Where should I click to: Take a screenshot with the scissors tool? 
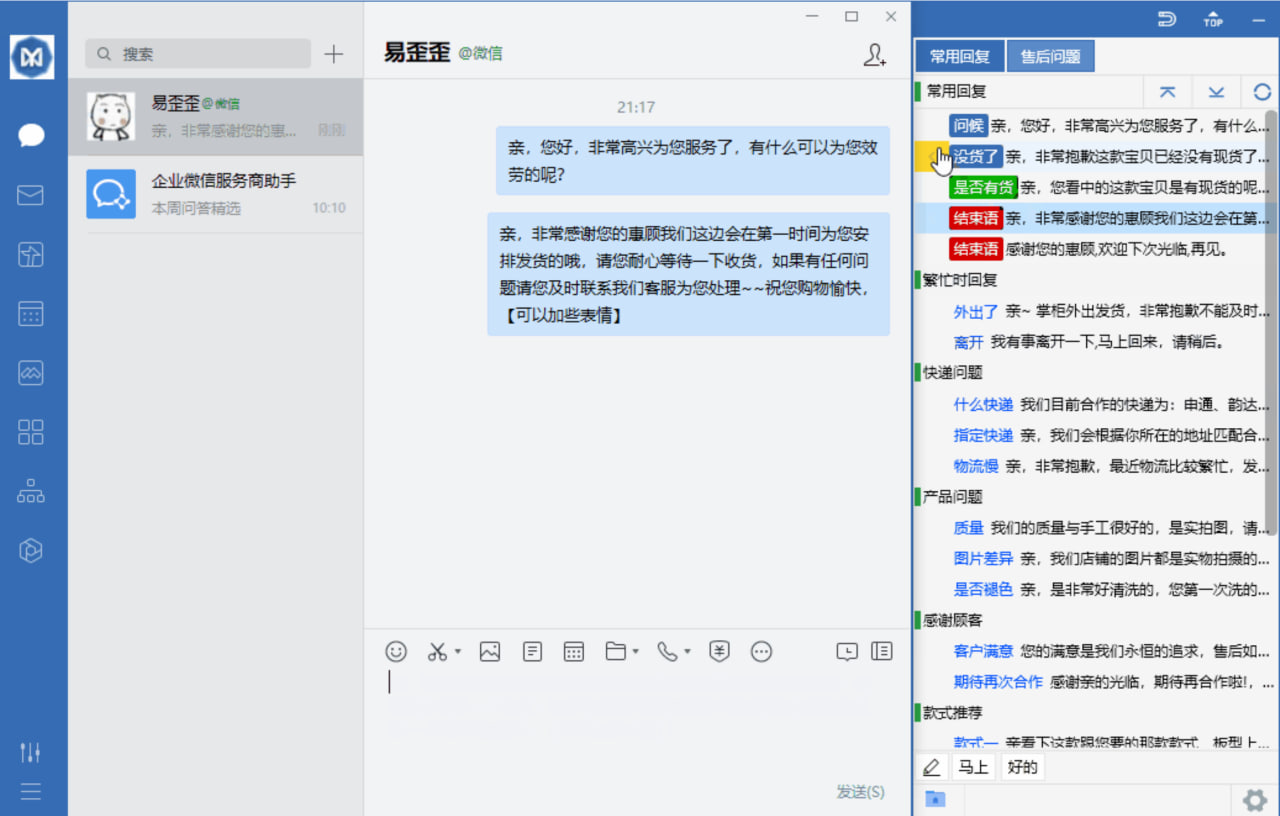pyautogui.click(x=437, y=651)
